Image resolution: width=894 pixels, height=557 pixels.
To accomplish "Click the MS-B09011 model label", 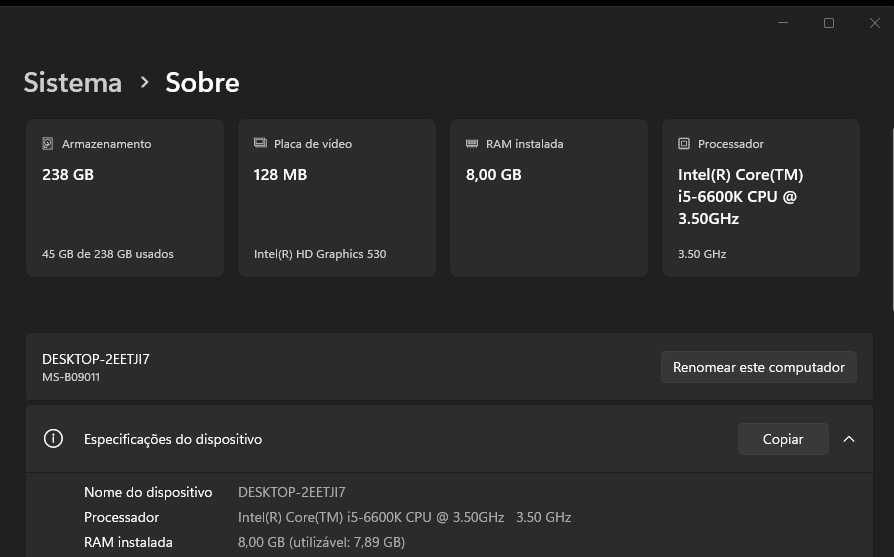I will click(x=71, y=377).
